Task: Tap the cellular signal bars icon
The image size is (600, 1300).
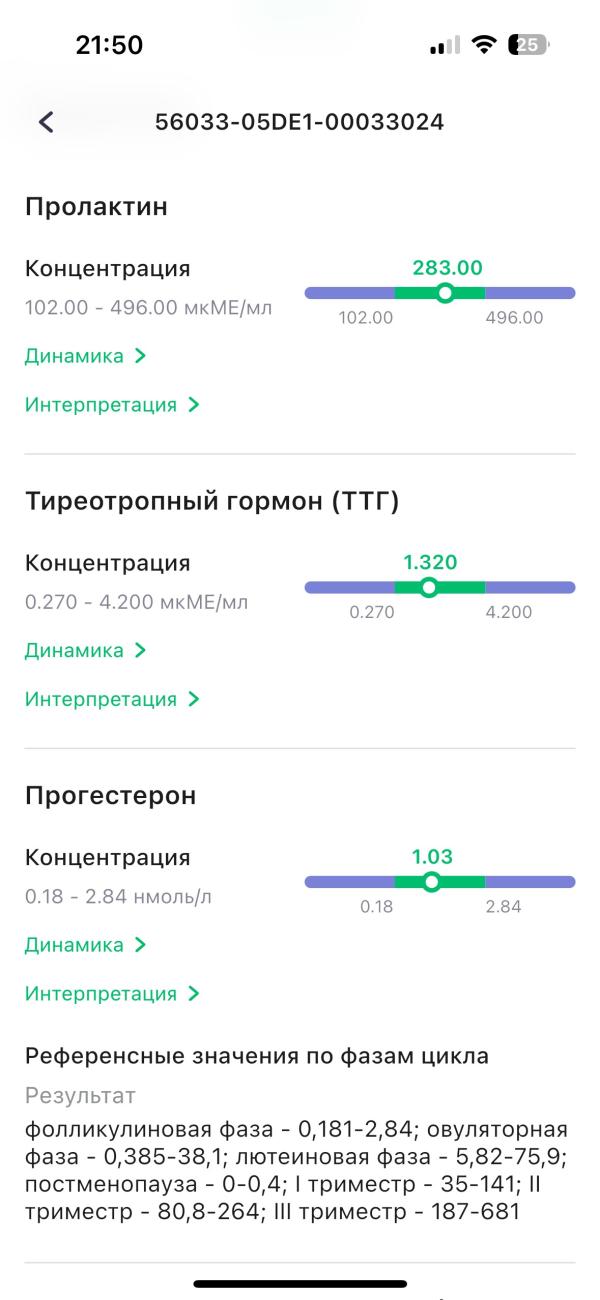Action: [x=446, y=46]
